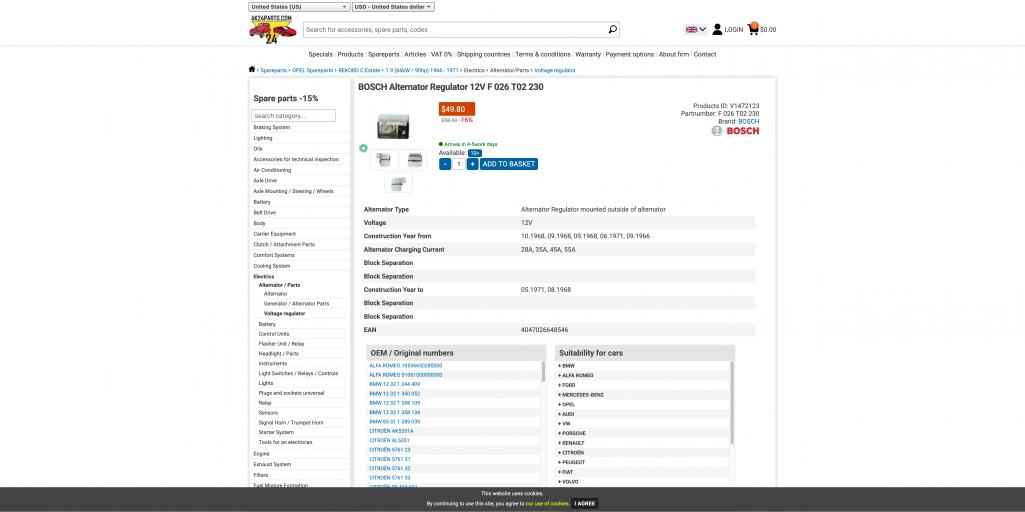Go to the breadcrumb home icon
The width and height of the screenshot is (1025, 512).
tap(252, 69)
